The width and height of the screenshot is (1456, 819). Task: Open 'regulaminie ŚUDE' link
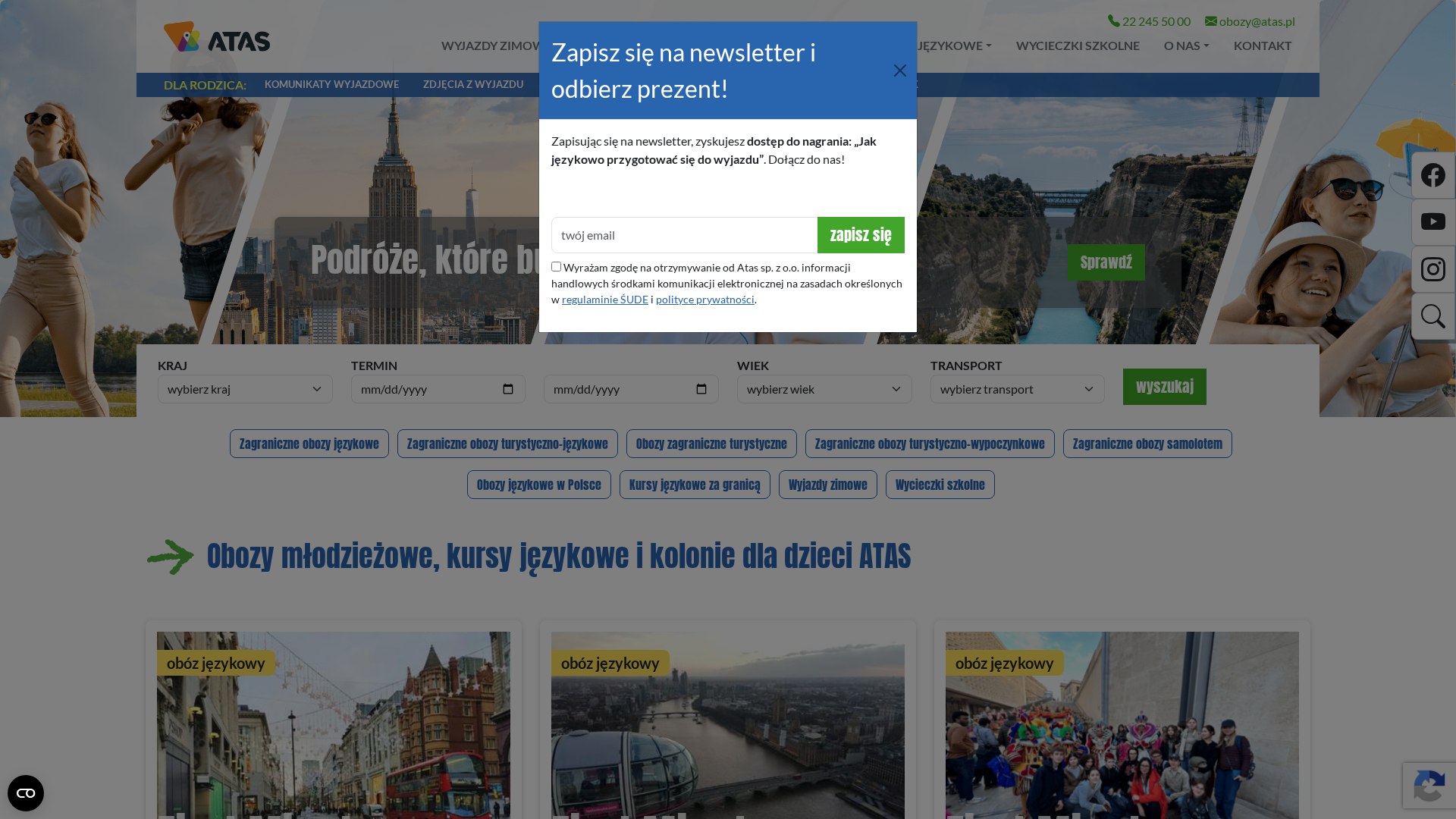click(x=605, y=300)
